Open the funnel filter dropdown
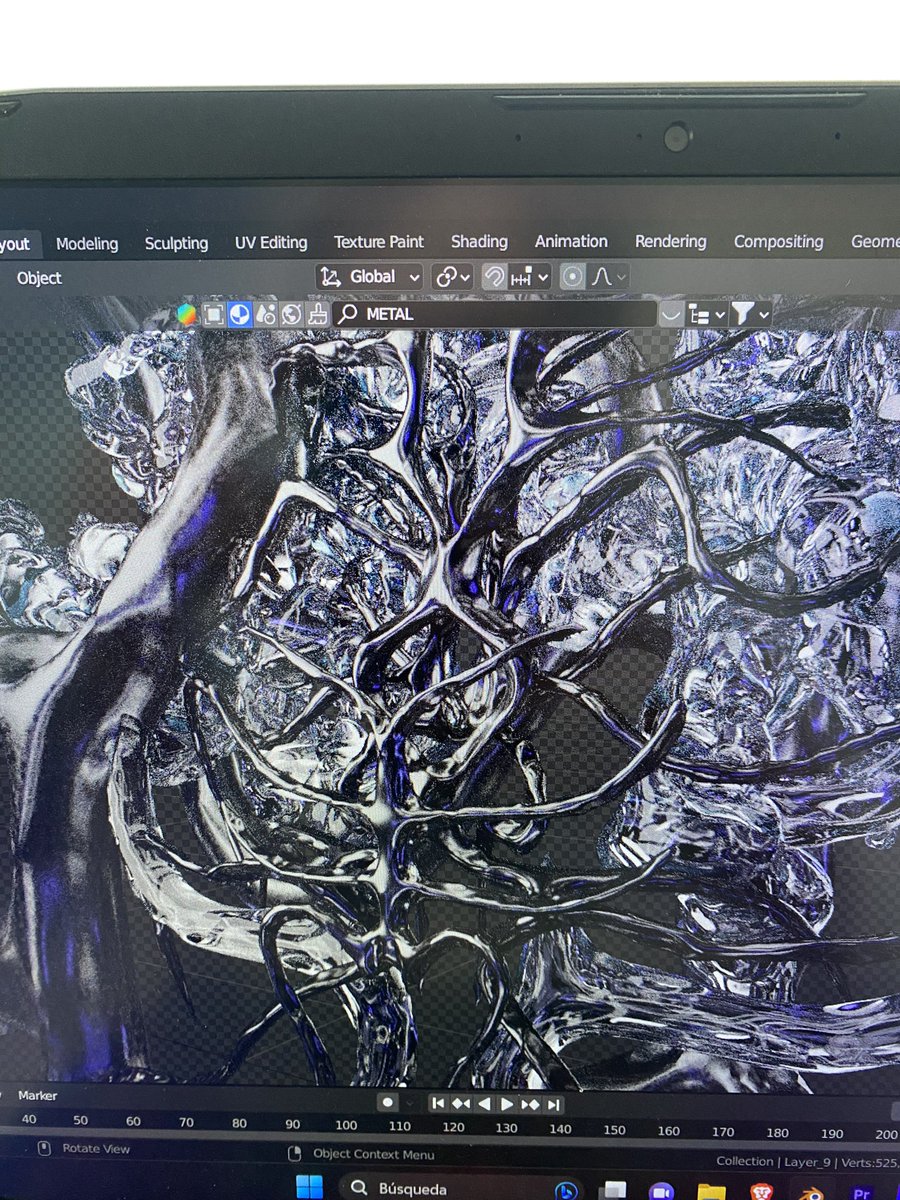The width and height of the screenshot is (900, 1200). pos(750,314)
